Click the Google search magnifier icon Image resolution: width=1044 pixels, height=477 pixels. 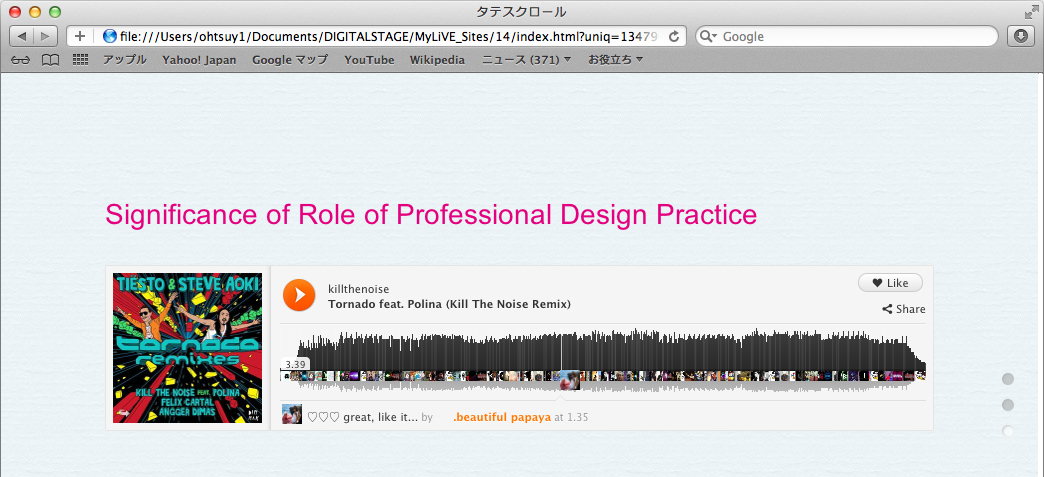tap(707, 37)
